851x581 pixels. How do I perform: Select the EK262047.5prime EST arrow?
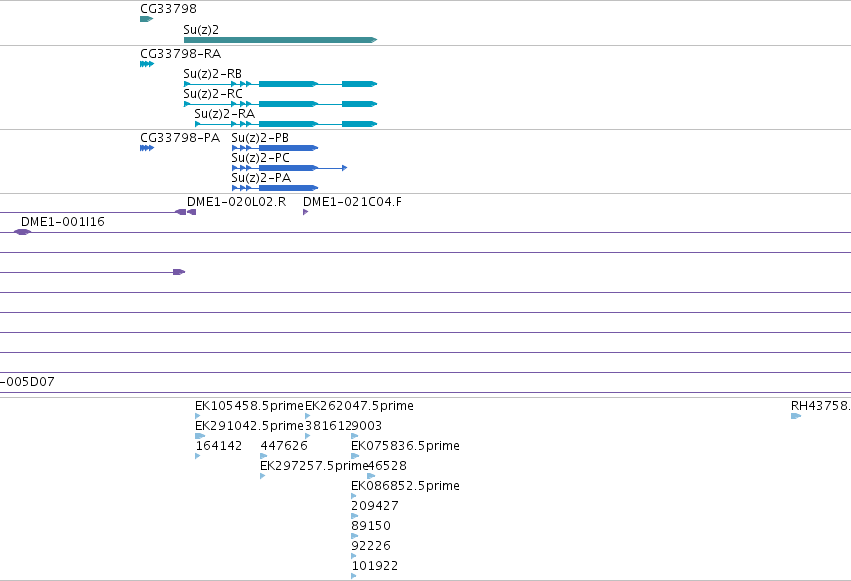pos(308,416)
